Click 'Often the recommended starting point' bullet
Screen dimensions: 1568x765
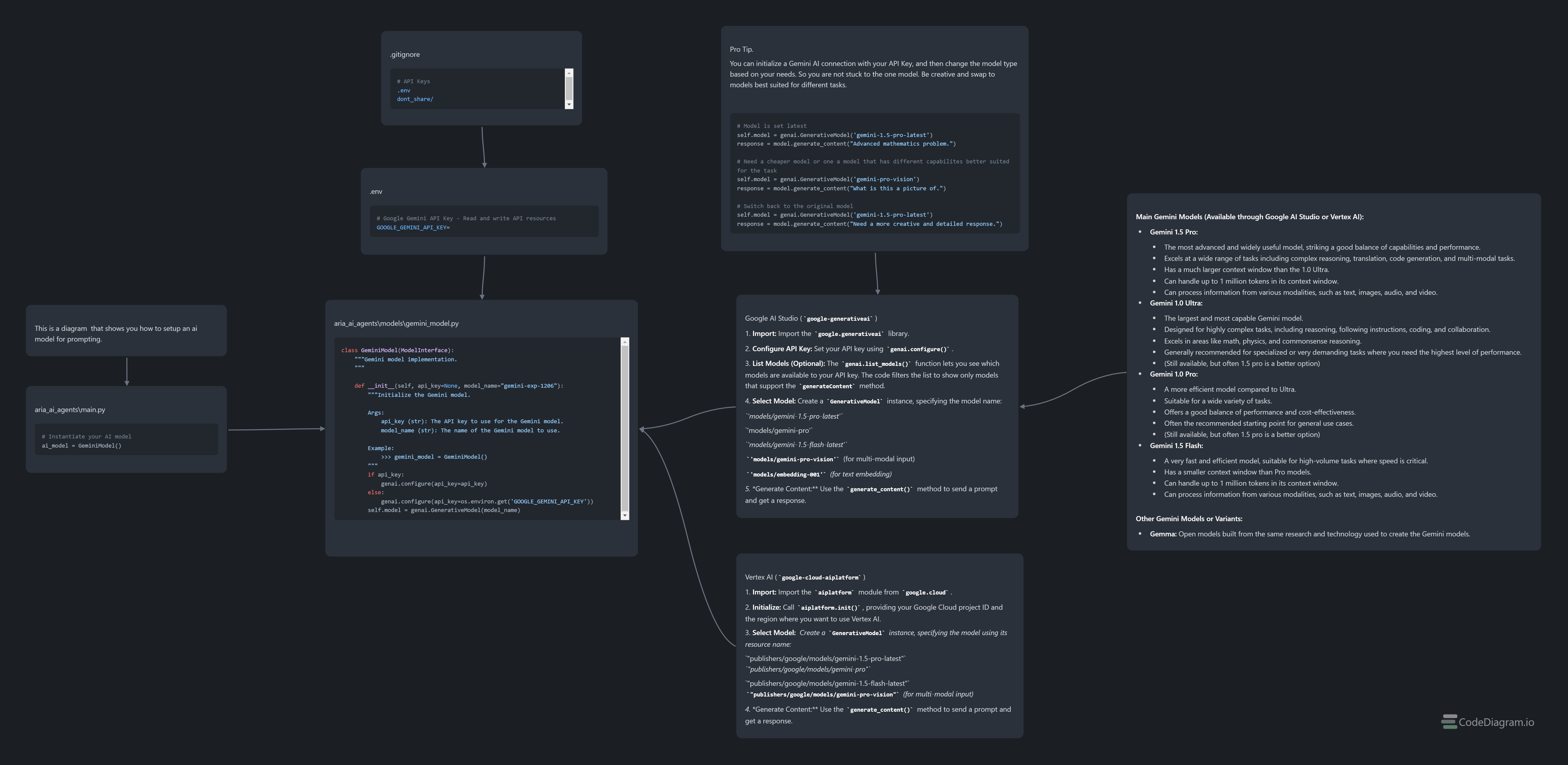tap(1259, 423)
